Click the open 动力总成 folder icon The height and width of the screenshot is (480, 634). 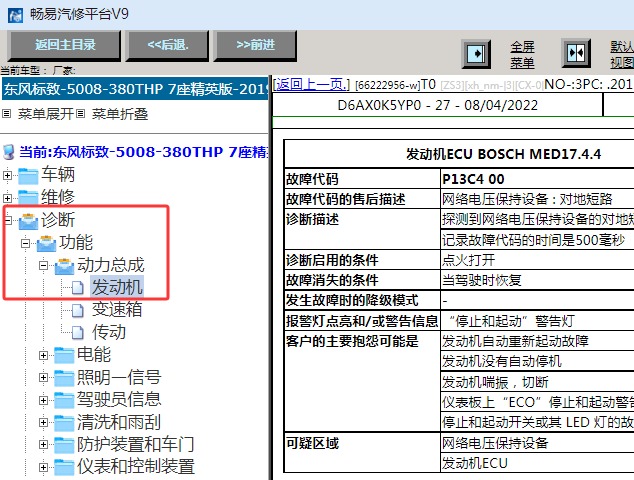tap(64, 266)
